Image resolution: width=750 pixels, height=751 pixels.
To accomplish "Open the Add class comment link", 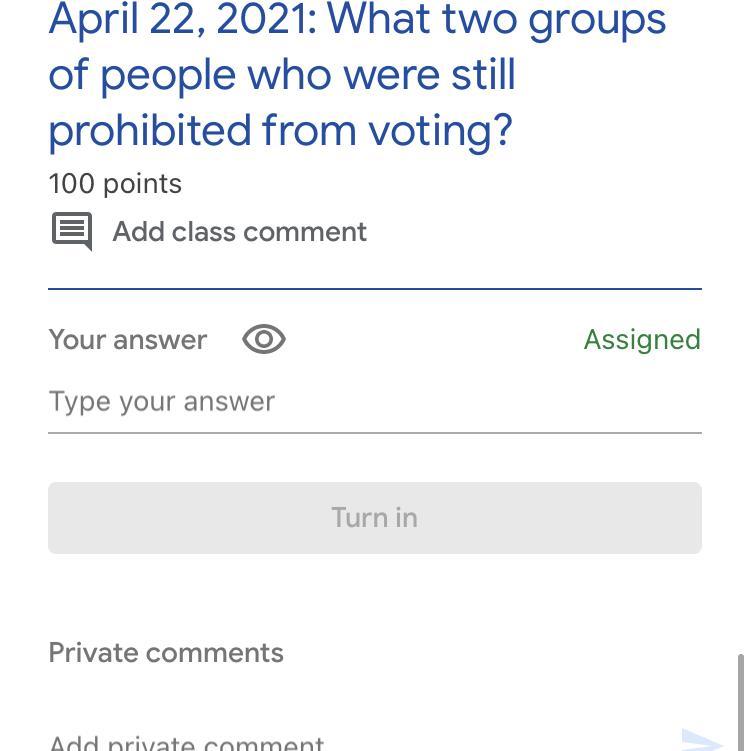I will coord(239,232).
